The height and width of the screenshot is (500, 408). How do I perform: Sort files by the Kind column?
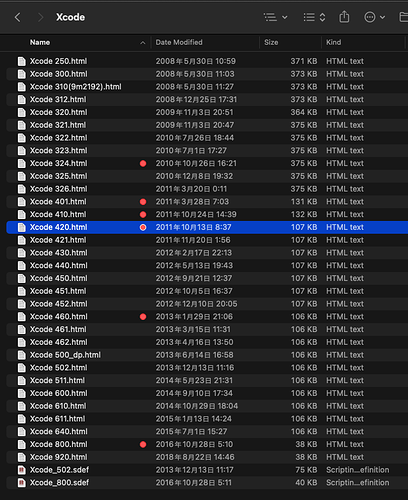[x=333, y=42]
